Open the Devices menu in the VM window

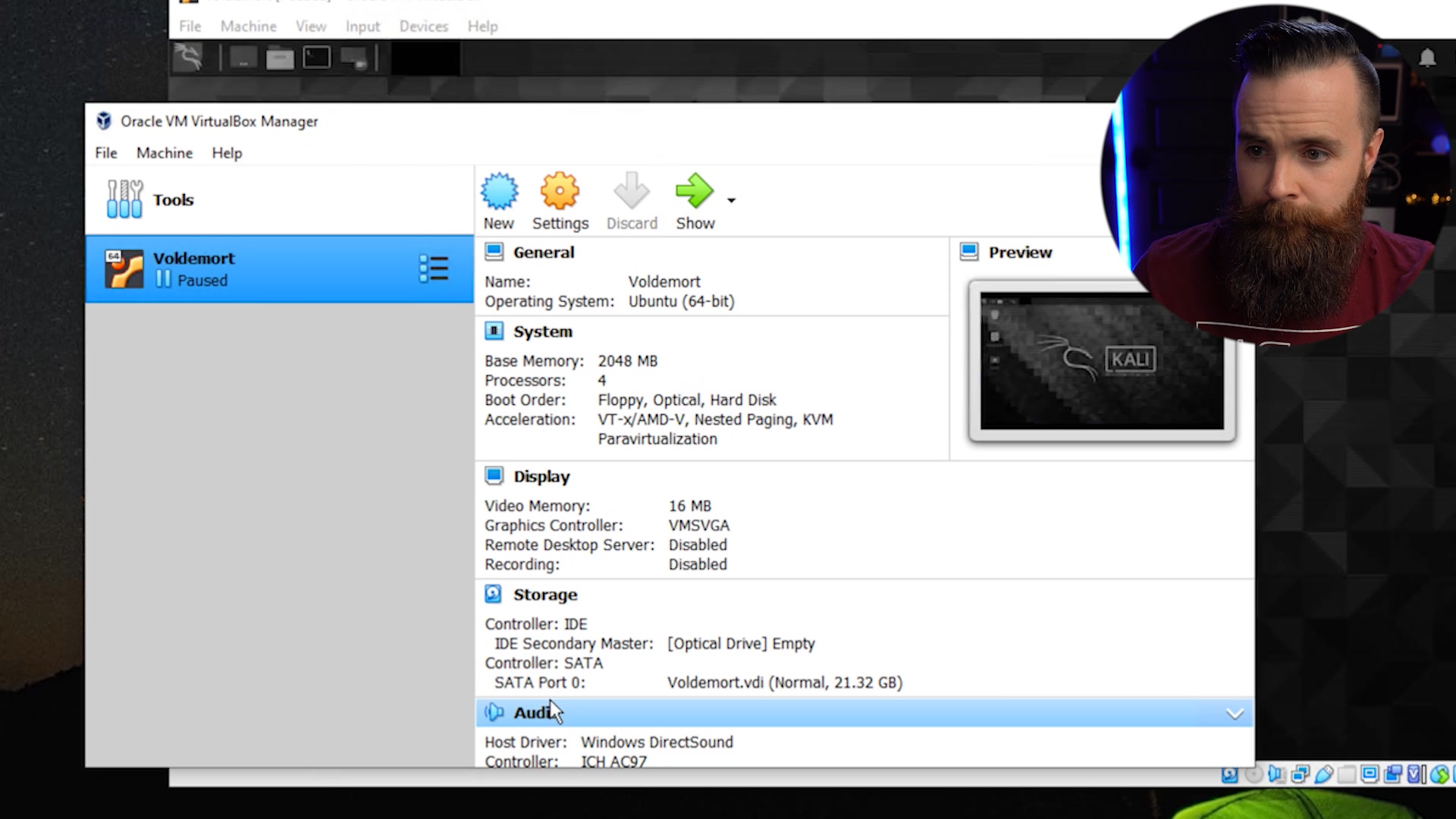click(424, 27)
